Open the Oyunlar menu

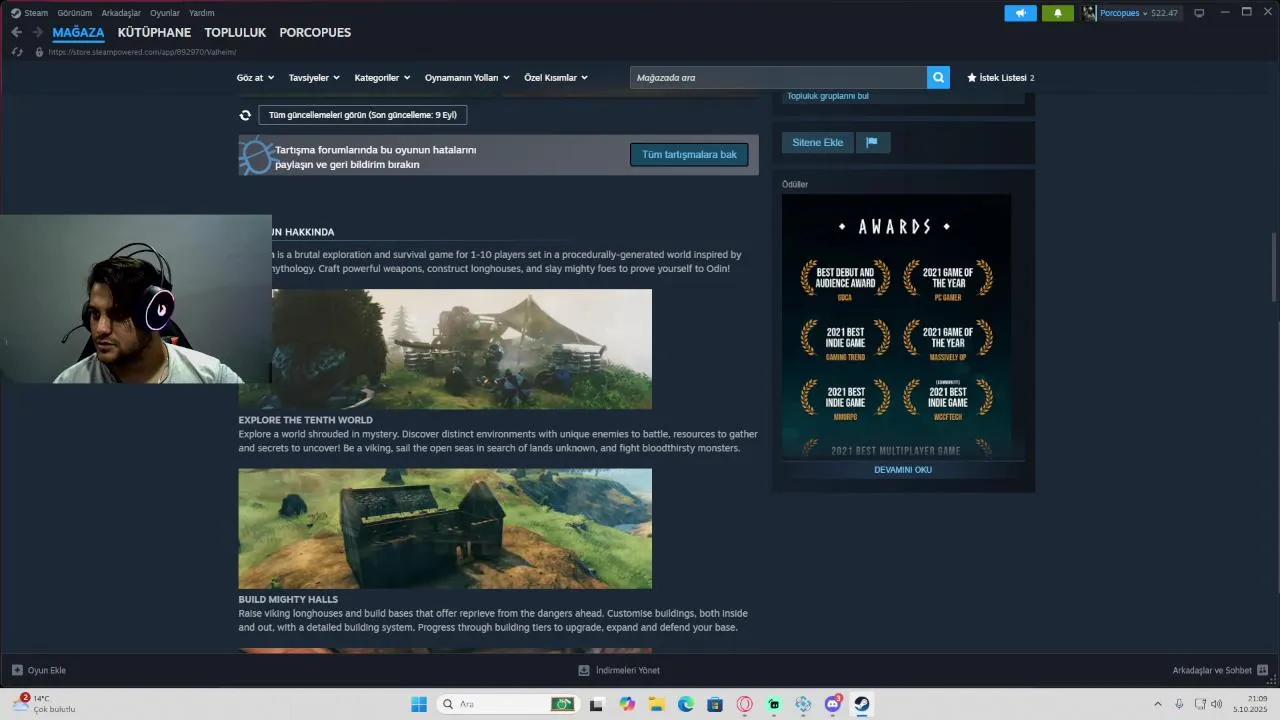165,13
